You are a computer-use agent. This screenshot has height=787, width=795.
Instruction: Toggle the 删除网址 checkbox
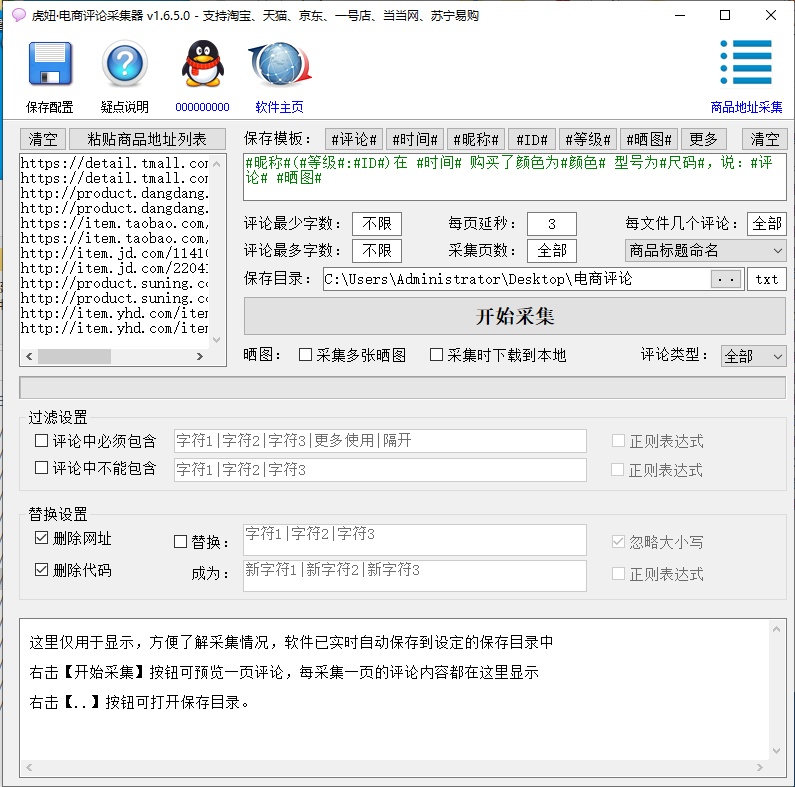click(41, 539)
